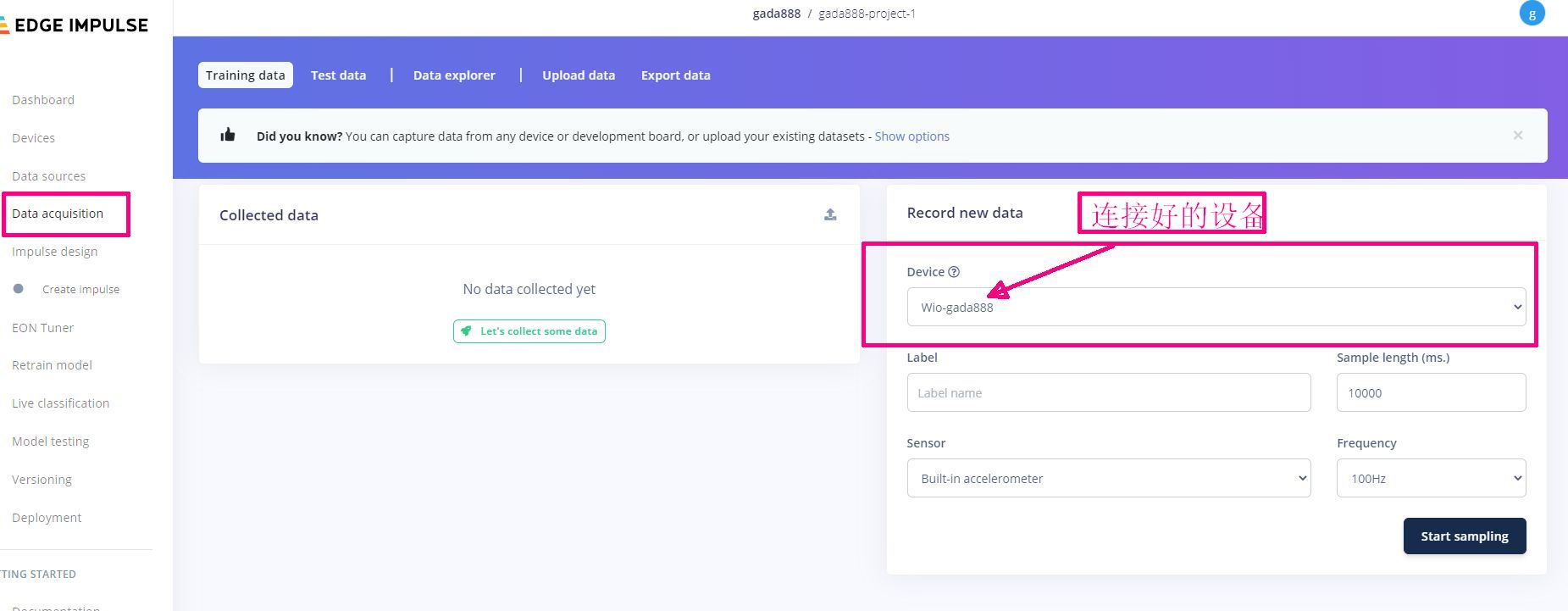Image resolution: width=1568 pixels, height=611 pixels.
Task: Click the Record new data heading
Action: (x=965, y=213)
